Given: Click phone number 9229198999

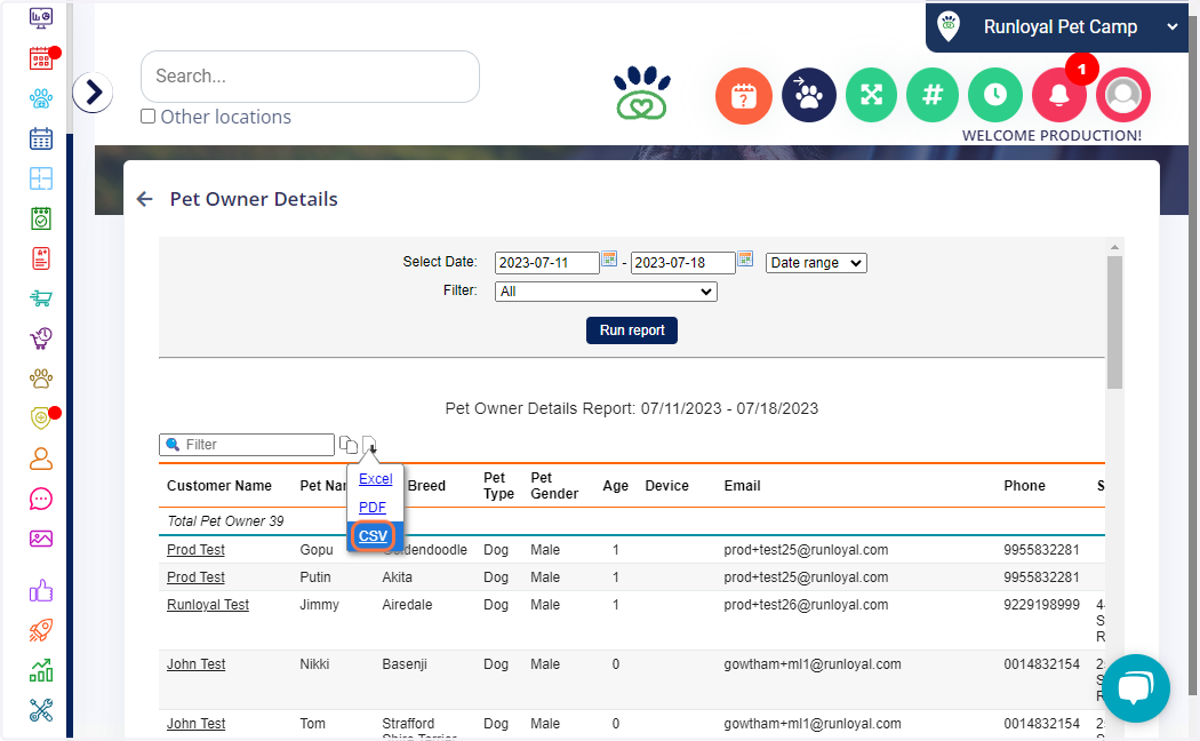Looking at the screenshot, I should click(1042, 605).
